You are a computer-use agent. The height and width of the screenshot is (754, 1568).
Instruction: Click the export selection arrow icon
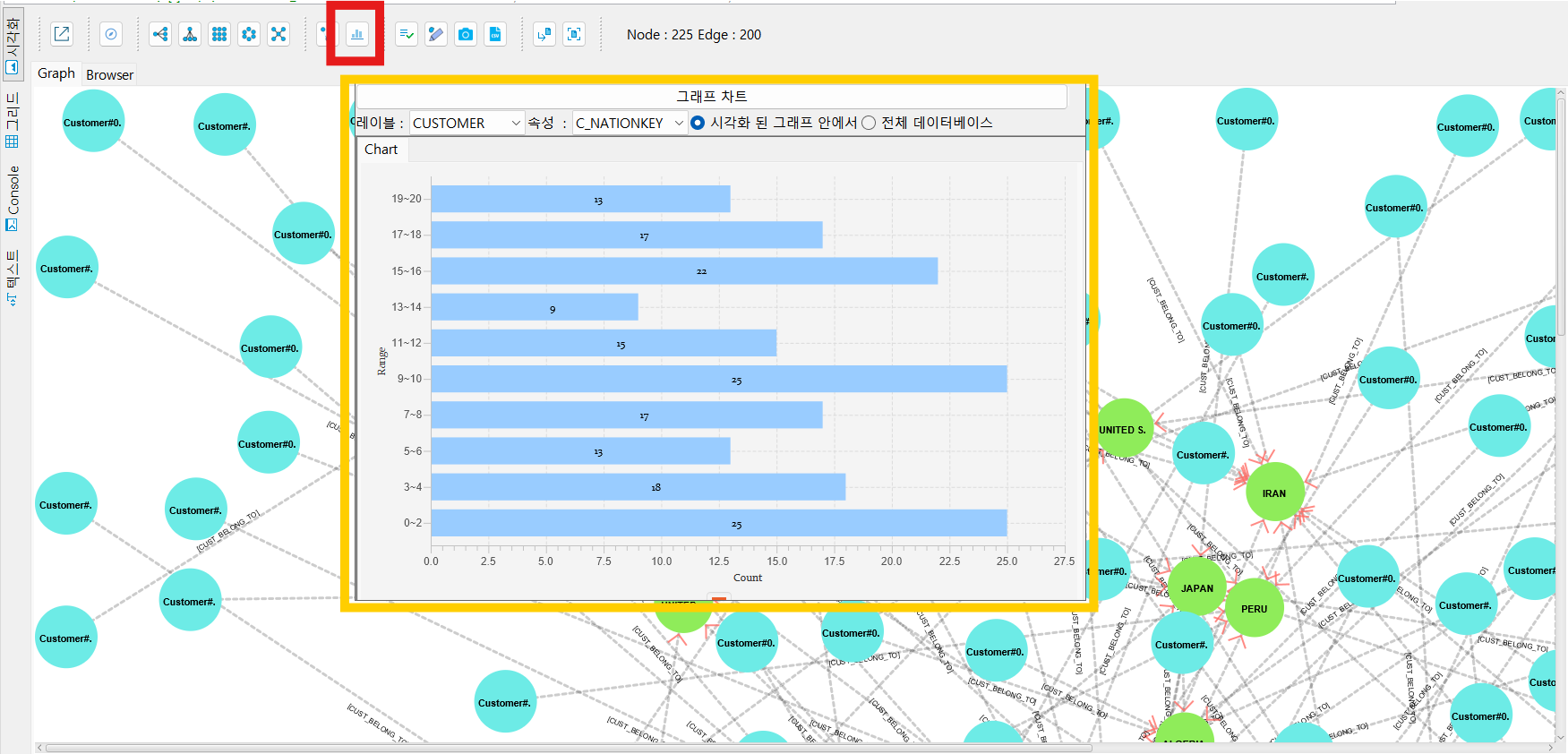[544, 34]
